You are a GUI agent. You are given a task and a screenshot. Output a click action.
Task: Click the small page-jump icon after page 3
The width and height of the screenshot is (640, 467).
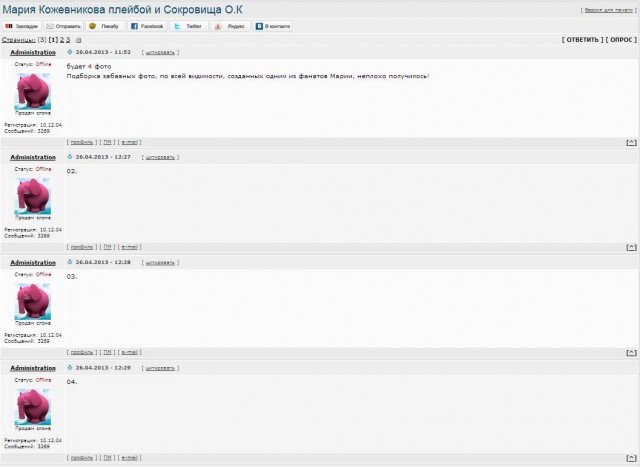[79, 39]
